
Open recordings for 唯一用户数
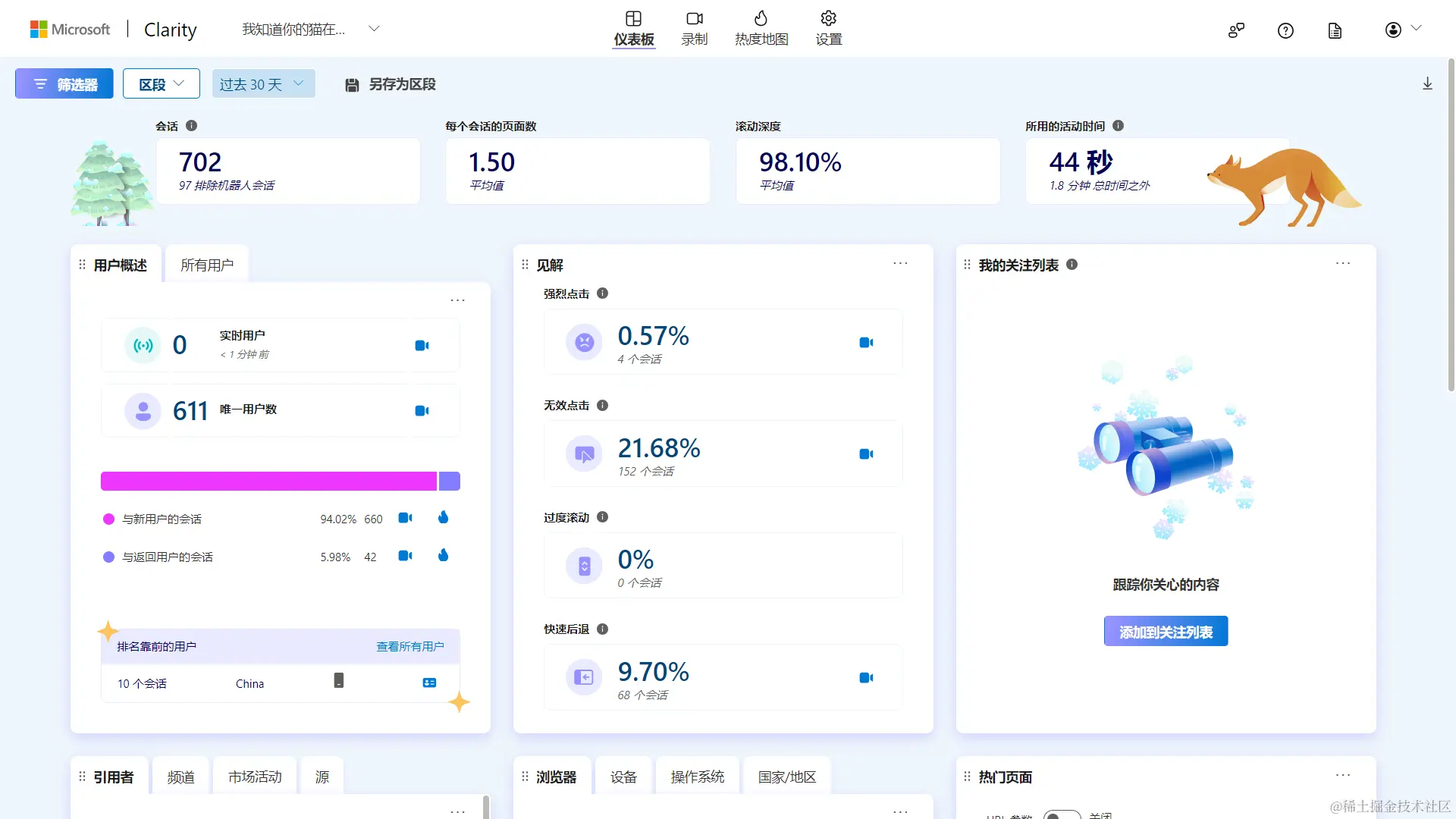pos(422,411)
